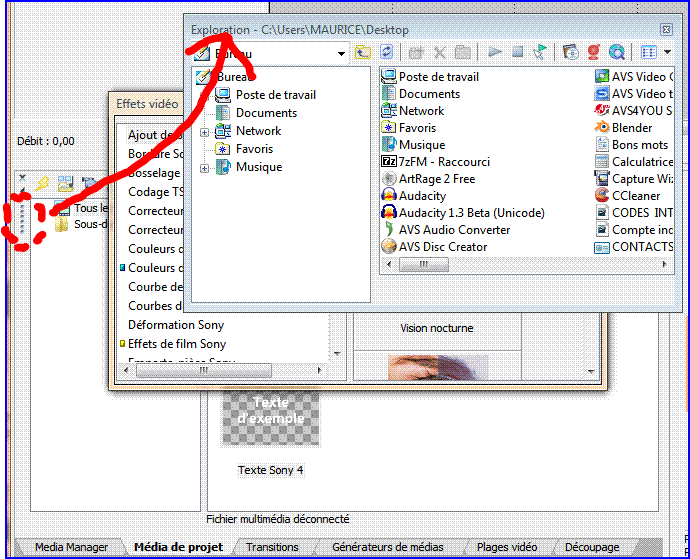Screen dimensions: 690x559
Task: Expand the Network node in folder tree
Action: tap(204, 132)
